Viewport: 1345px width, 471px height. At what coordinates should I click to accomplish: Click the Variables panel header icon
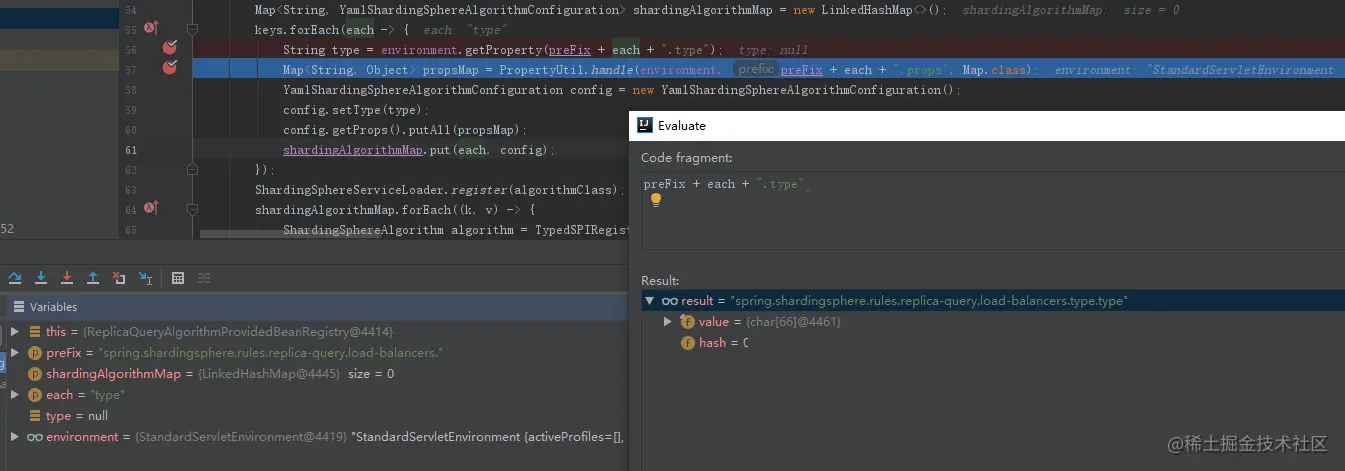click(x=18, y=307)
